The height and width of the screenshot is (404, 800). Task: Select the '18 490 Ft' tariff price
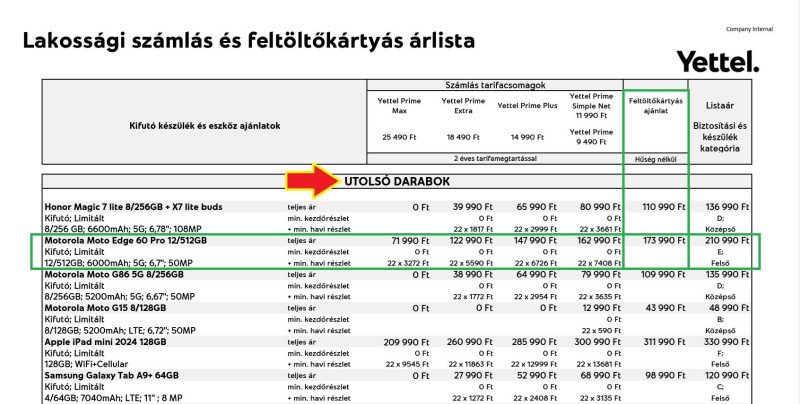point(463,137)
